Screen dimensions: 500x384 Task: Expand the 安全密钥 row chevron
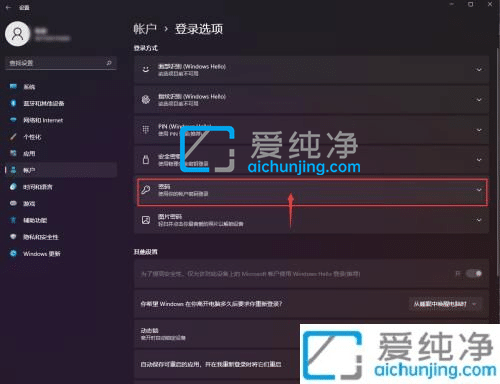pyautogui.click(x=479, y=160)
